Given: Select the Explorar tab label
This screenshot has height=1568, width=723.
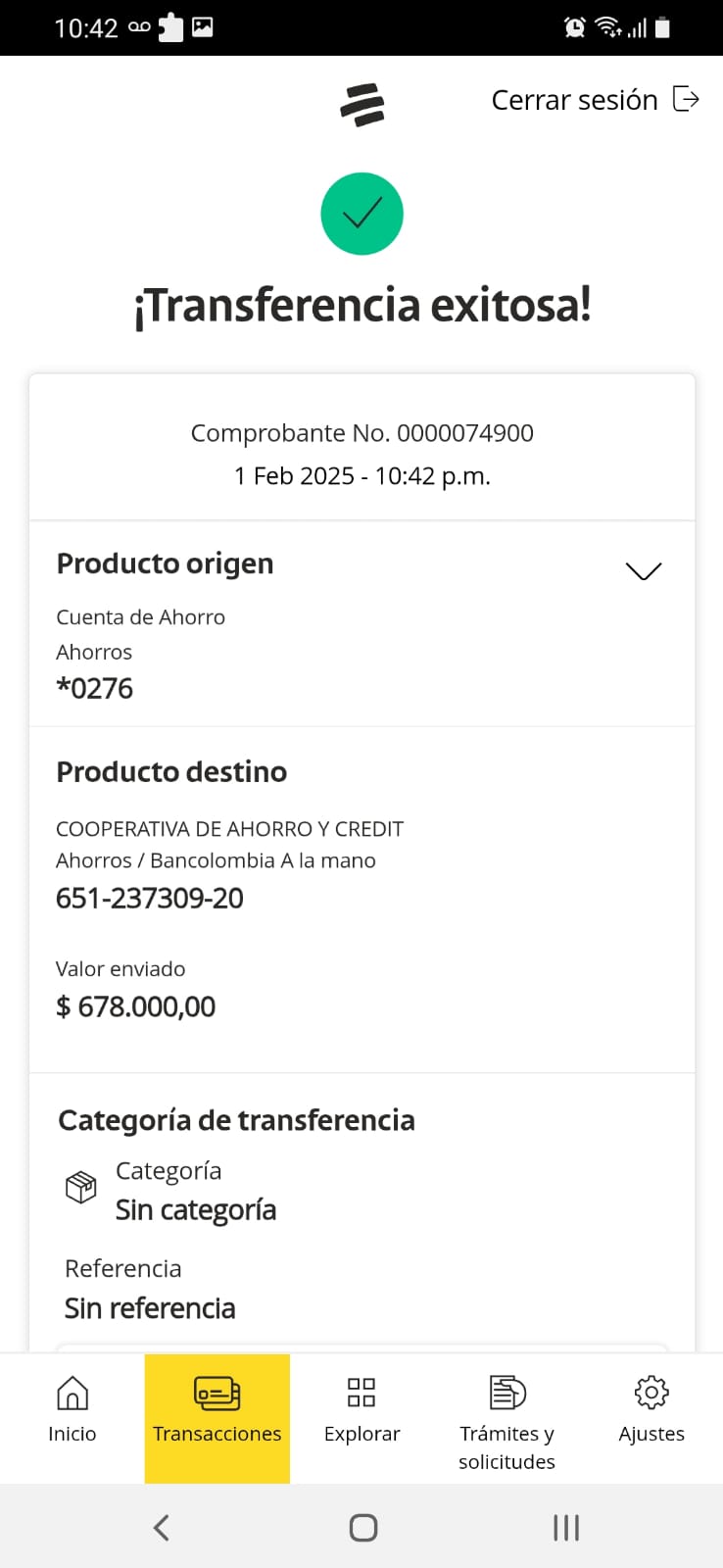Looking at the screenshot, I should [x=361, y=1434].
